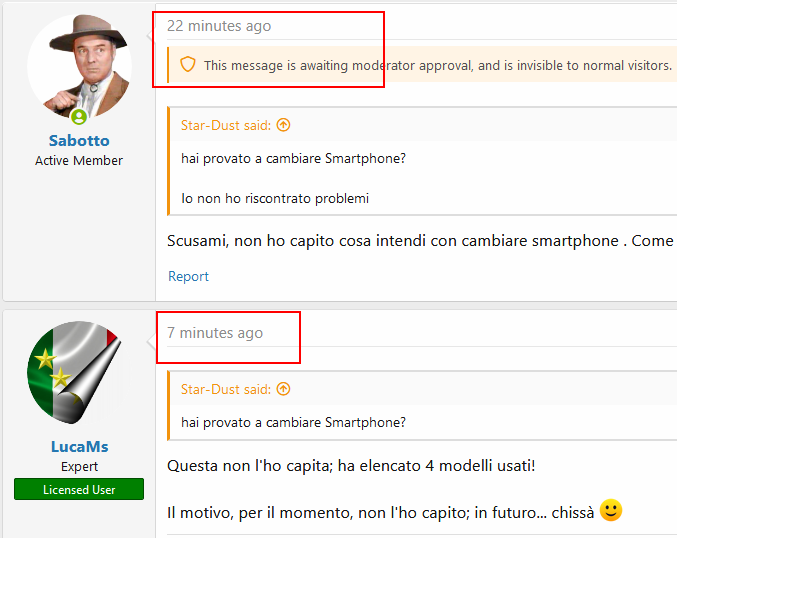800x600 pixels.
Task: Click "Star-Dust said:" in Sabotto's post
Action: click(226, 125)
